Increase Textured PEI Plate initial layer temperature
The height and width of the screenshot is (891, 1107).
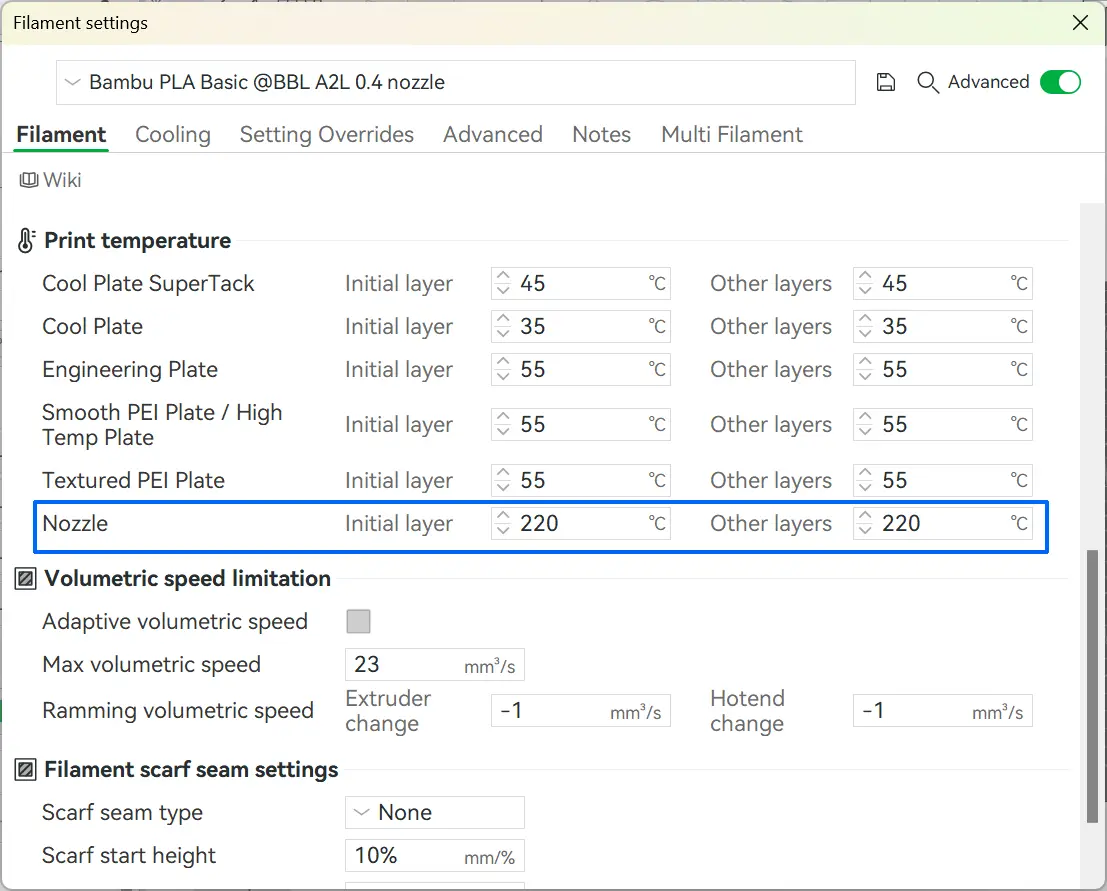pos(503,473)
